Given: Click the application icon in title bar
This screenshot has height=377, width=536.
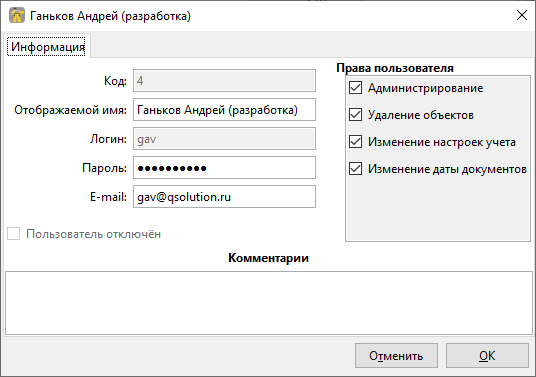Looking at the screenshot, I should point(17,15).
